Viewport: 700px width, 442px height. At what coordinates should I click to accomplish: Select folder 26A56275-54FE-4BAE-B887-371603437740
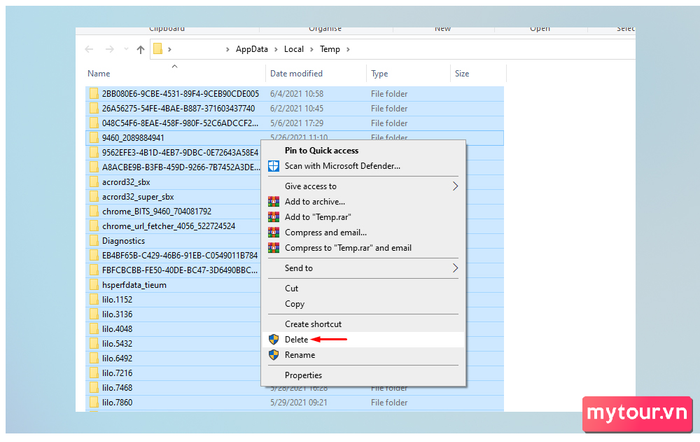coord(179,108)
